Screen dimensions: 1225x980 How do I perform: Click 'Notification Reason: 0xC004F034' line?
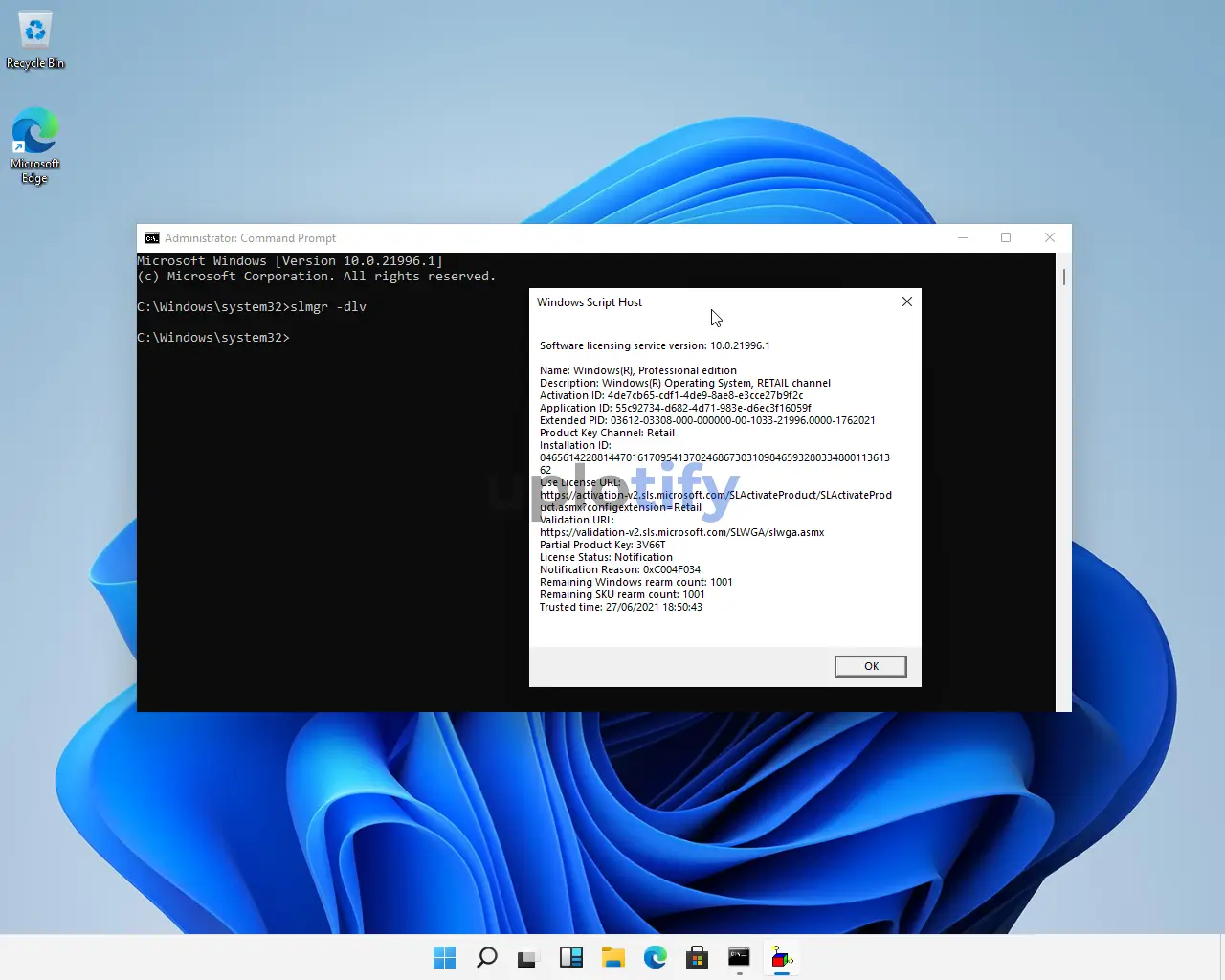point(621,569)
